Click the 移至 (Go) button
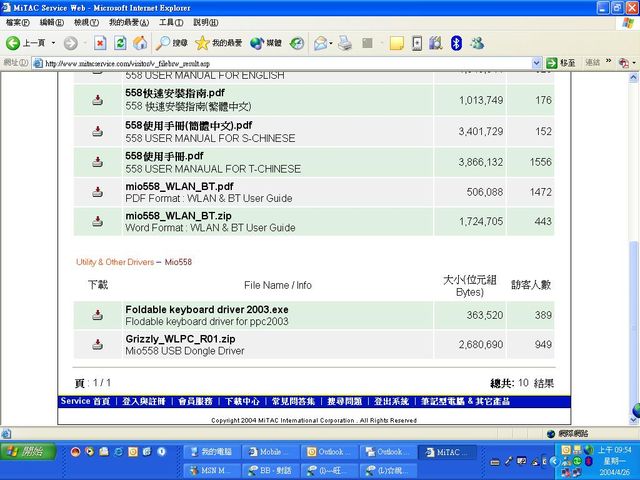This screenshot has width=640, height=480. point(561,63)
